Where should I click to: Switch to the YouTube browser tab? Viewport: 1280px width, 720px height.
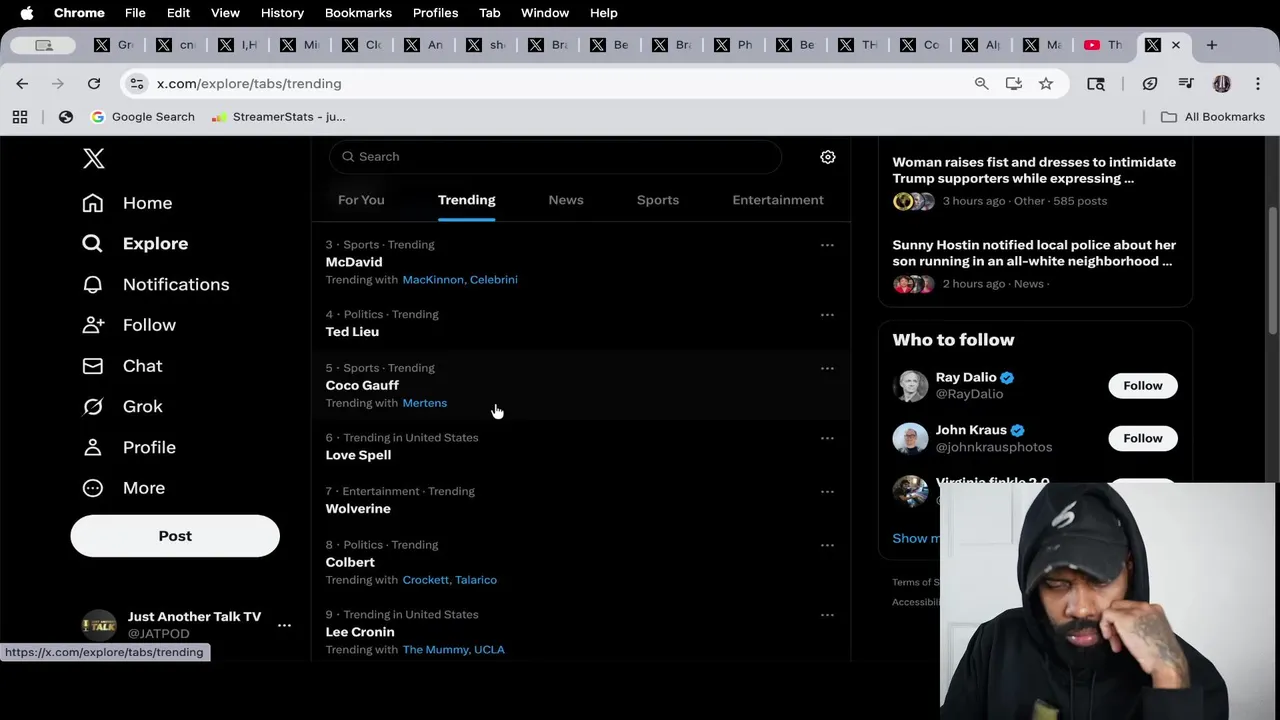(x=1102, y=45)
